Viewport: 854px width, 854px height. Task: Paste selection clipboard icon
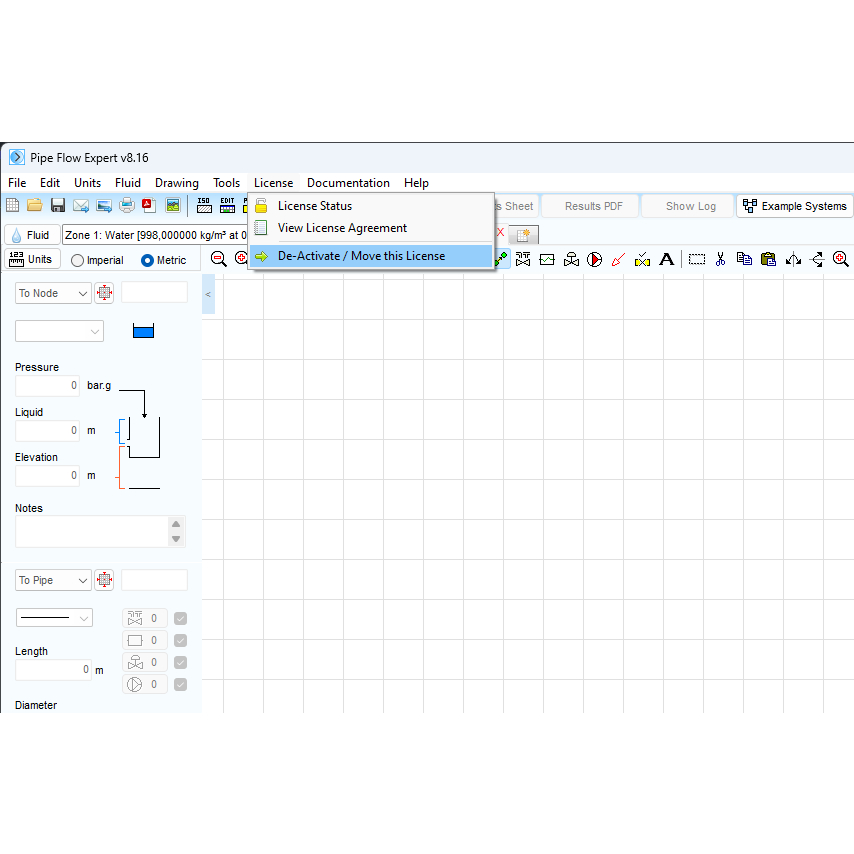pos(768,259)
